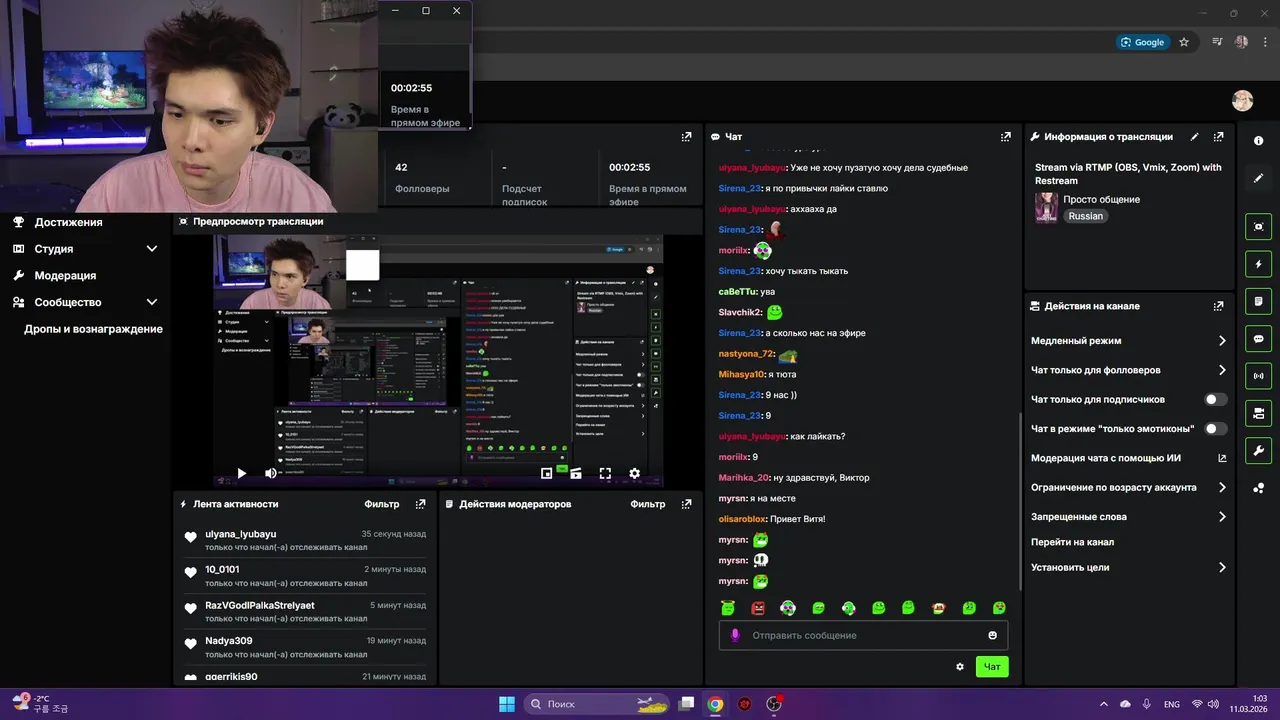Screen dimensions: 1280x720
Task: Click the chat panel vertical scrollbar
Action: pos(1020,500)
